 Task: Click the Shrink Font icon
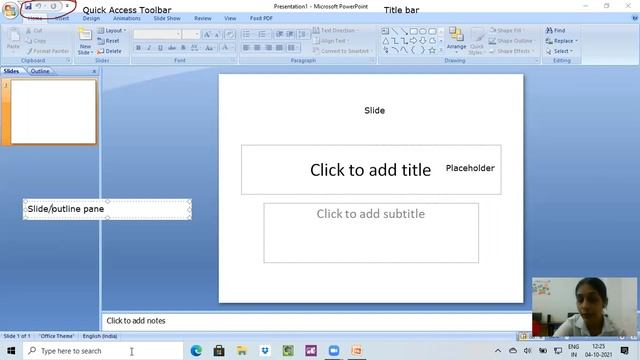coord(217,35)
